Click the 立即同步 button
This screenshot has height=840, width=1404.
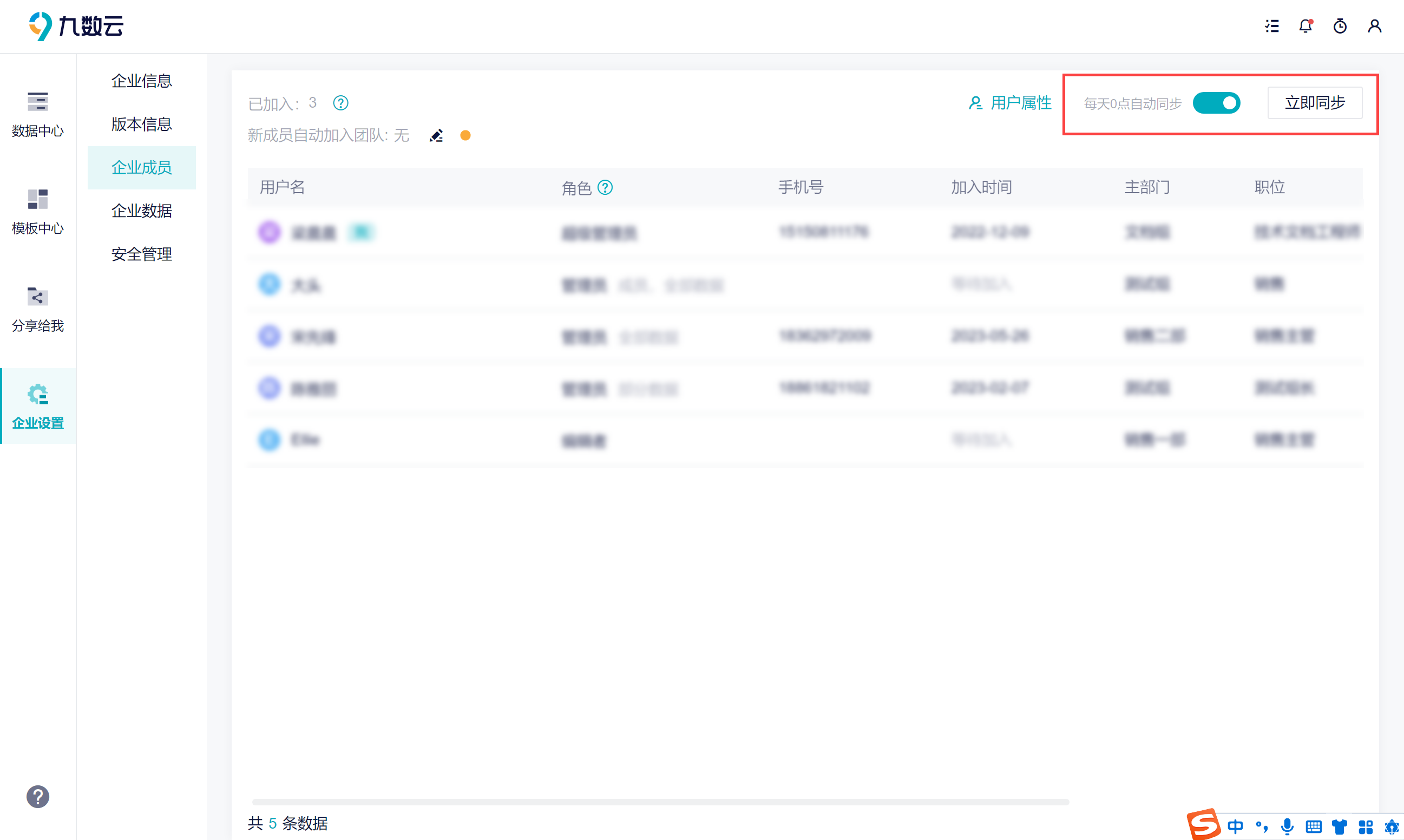[1314, 103]
